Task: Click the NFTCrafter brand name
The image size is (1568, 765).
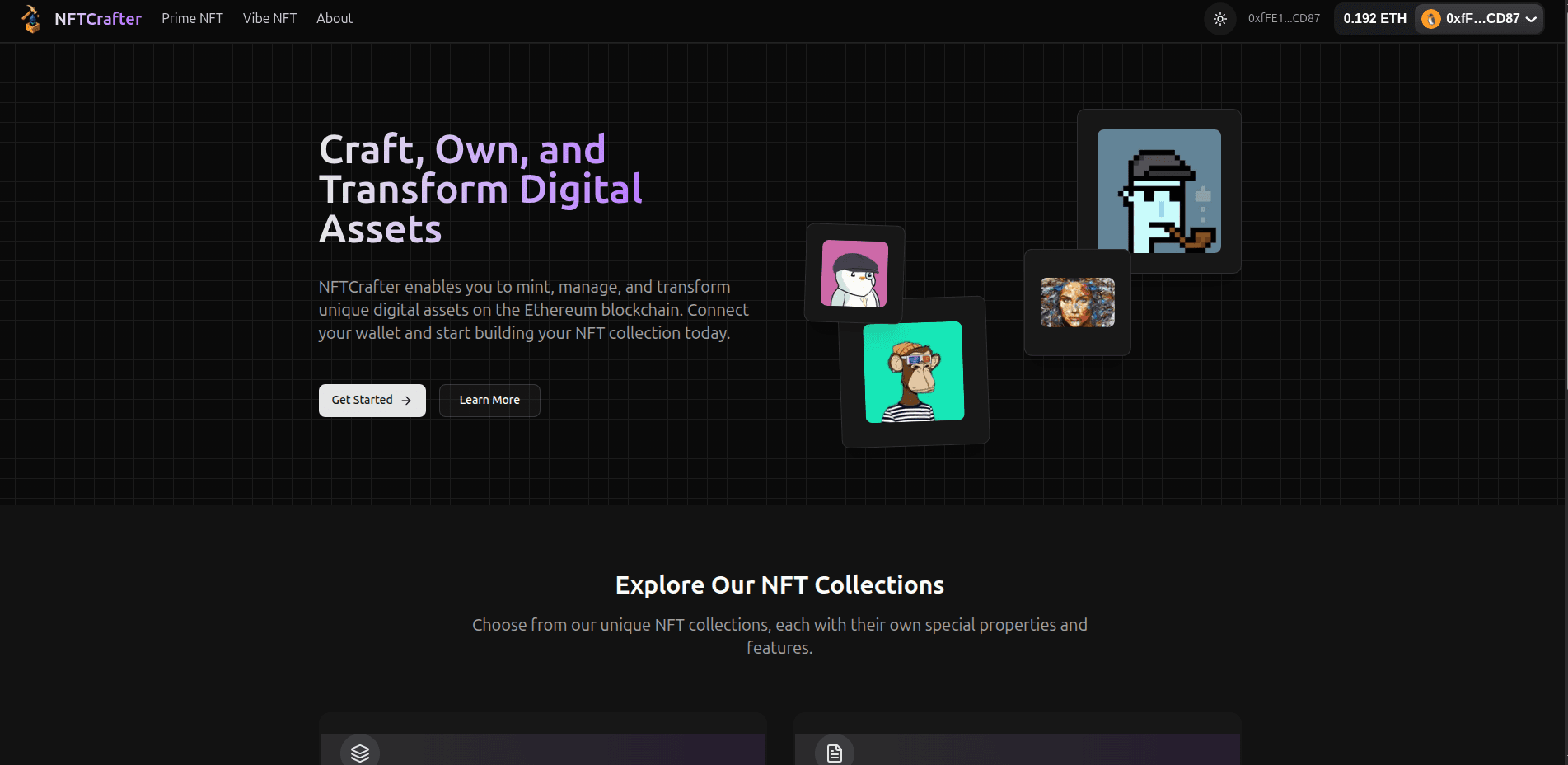Action: tap(98, 18)
